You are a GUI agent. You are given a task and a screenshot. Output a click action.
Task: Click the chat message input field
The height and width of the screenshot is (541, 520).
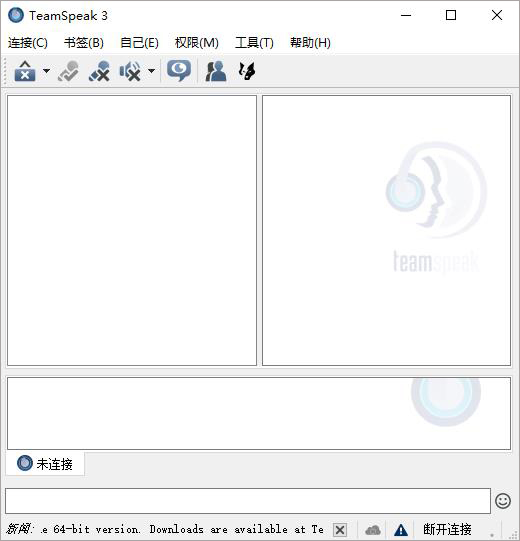(x=248, y=501)
